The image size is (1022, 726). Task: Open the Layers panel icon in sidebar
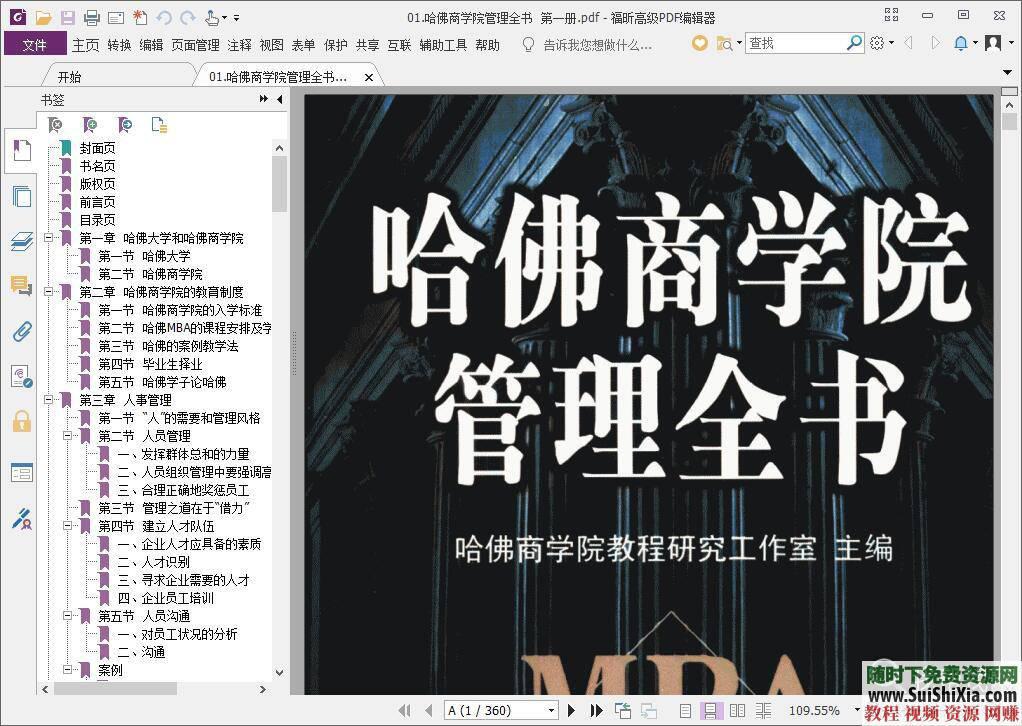[x=22, y=241]
